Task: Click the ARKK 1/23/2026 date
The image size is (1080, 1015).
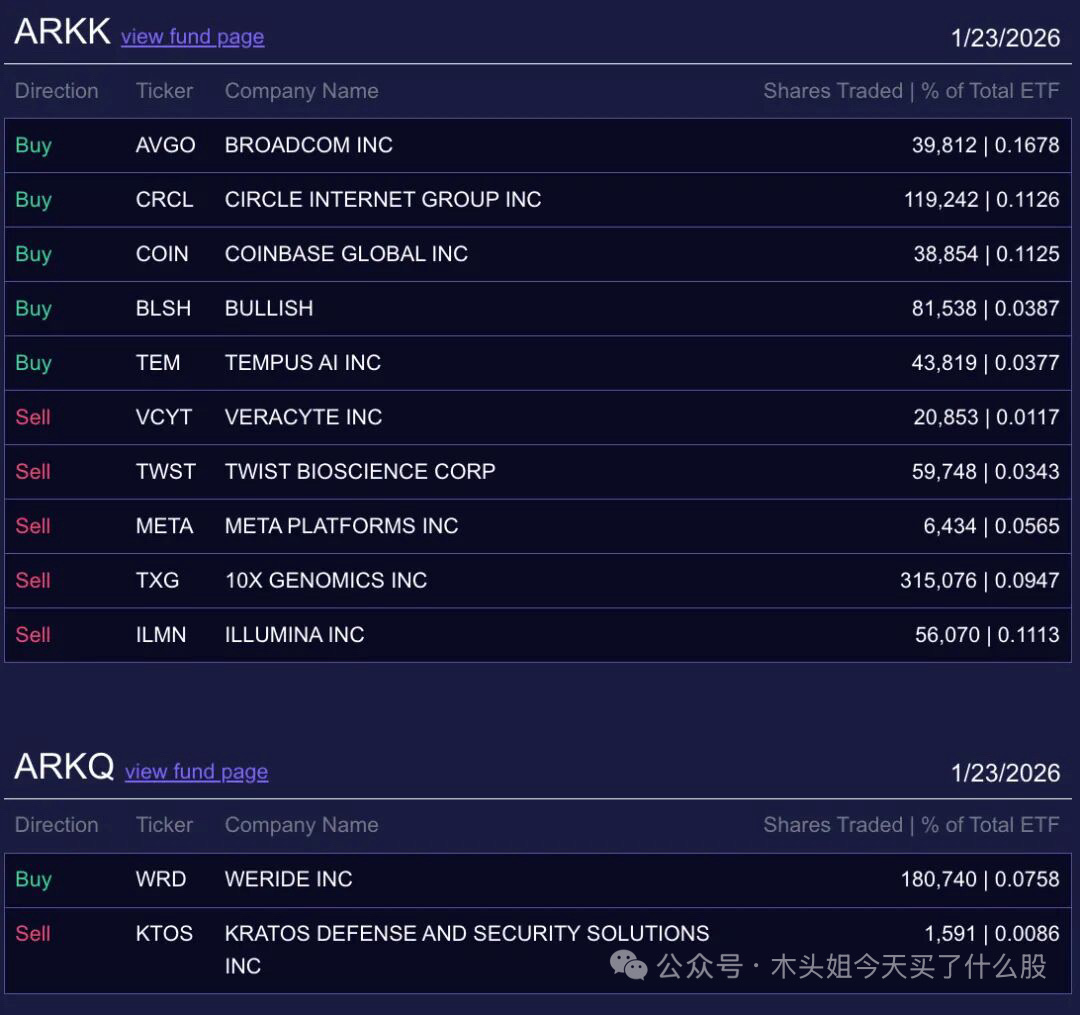Action: pos(1006,38)
